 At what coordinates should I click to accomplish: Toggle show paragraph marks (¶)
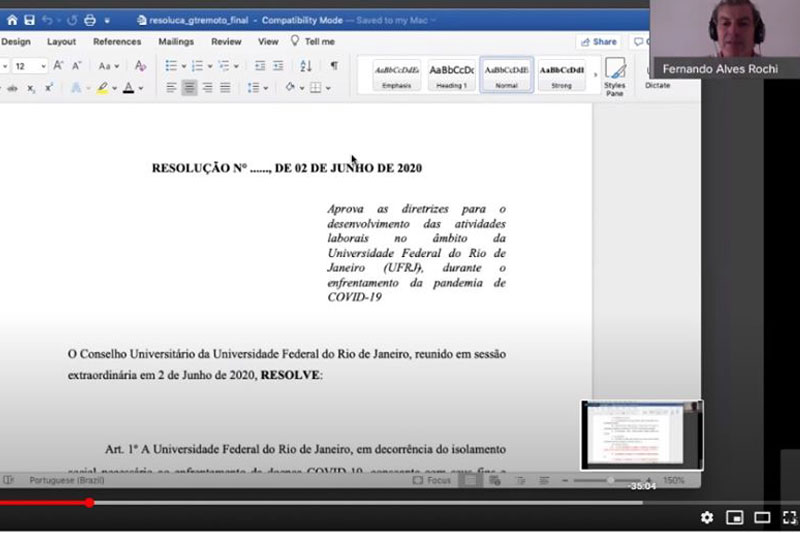334,66
